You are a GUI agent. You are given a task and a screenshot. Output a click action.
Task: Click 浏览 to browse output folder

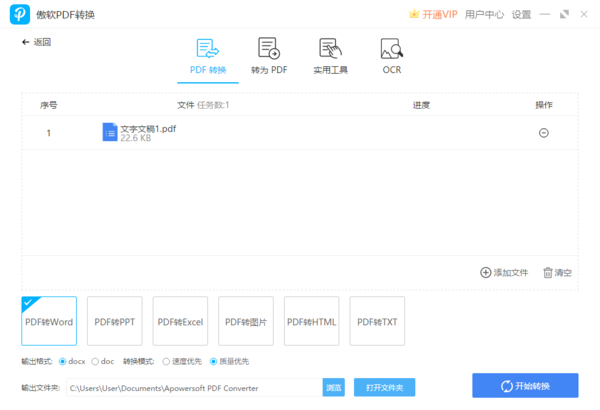pyautogui.click(x=334, y=387)
